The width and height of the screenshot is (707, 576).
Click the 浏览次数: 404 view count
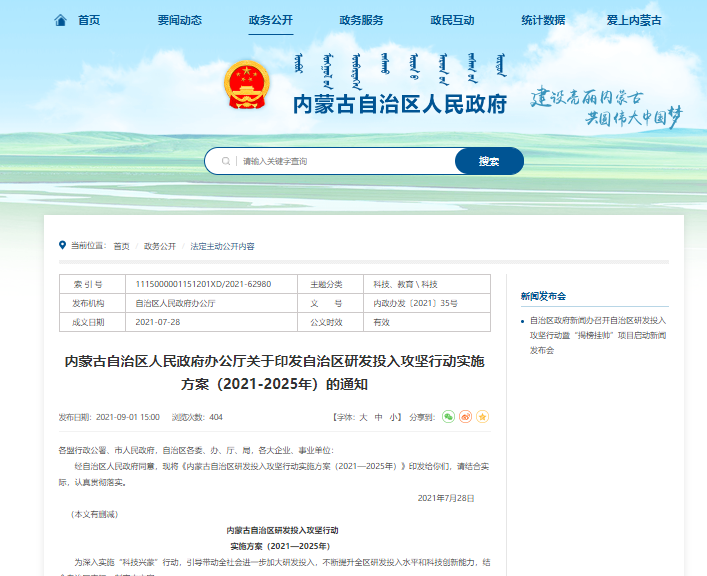(197, 417)
